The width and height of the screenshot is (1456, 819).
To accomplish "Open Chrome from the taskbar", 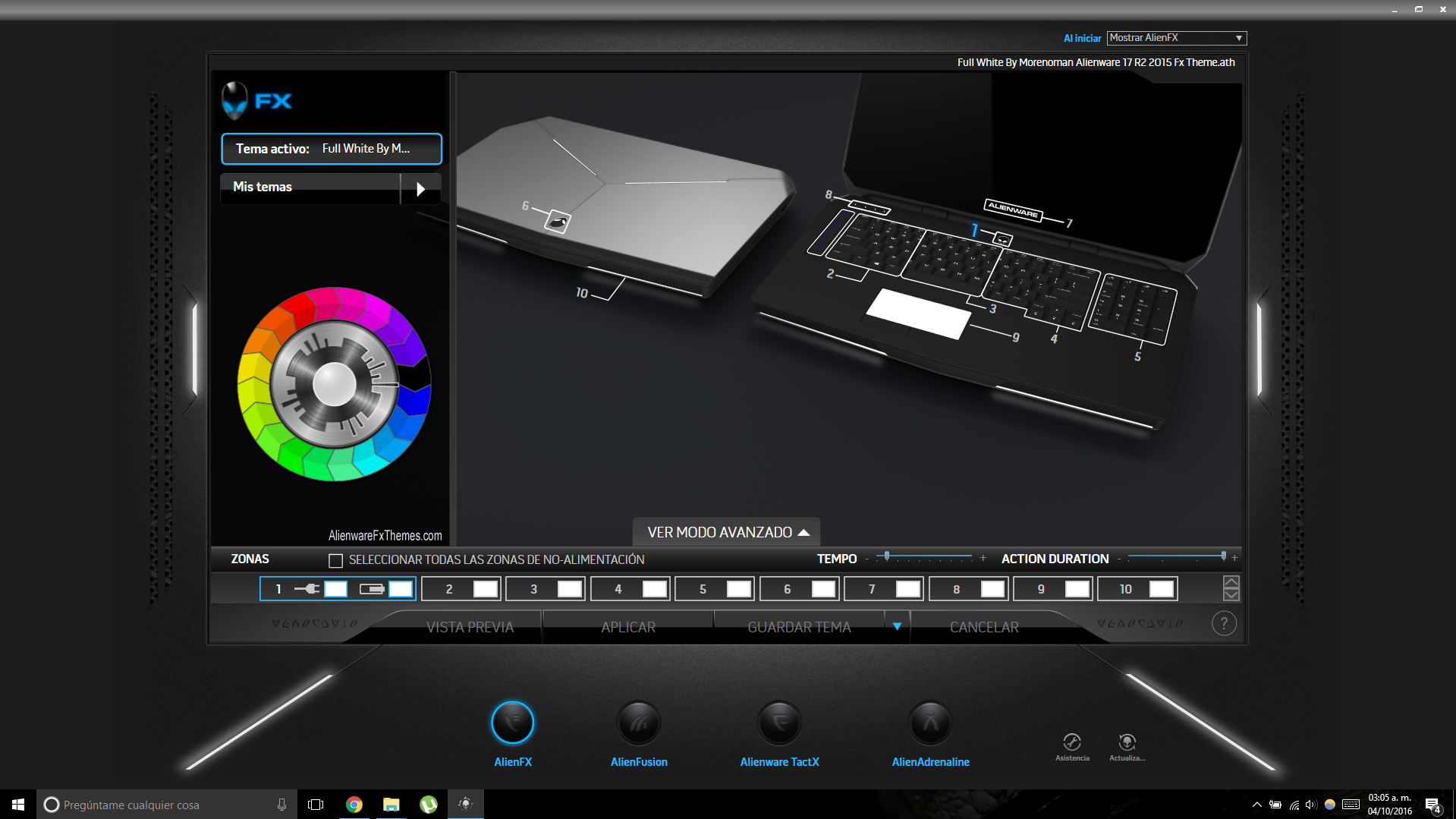I will tap(354, 805).
